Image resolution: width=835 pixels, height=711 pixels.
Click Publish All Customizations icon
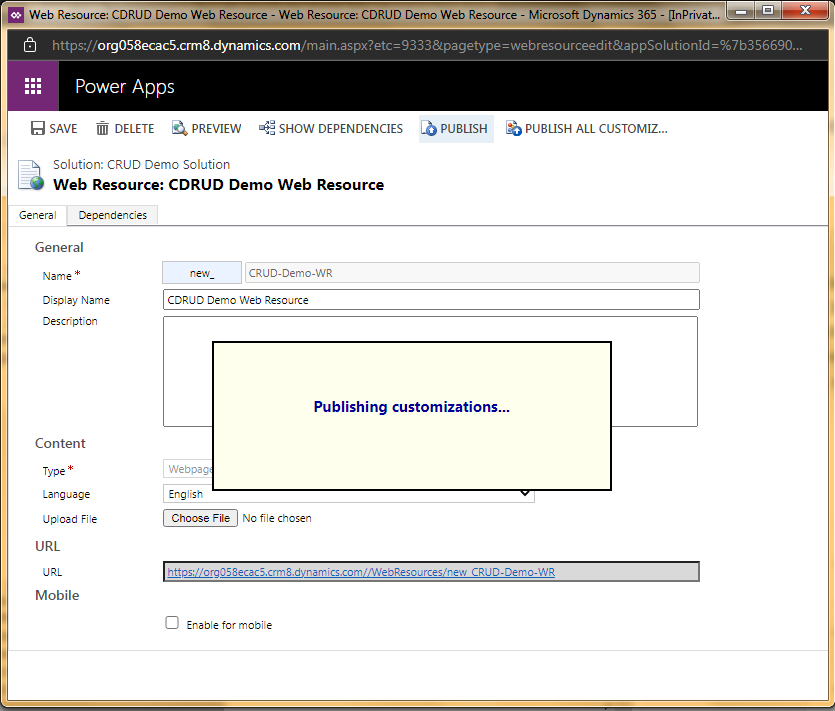[514, 128]
